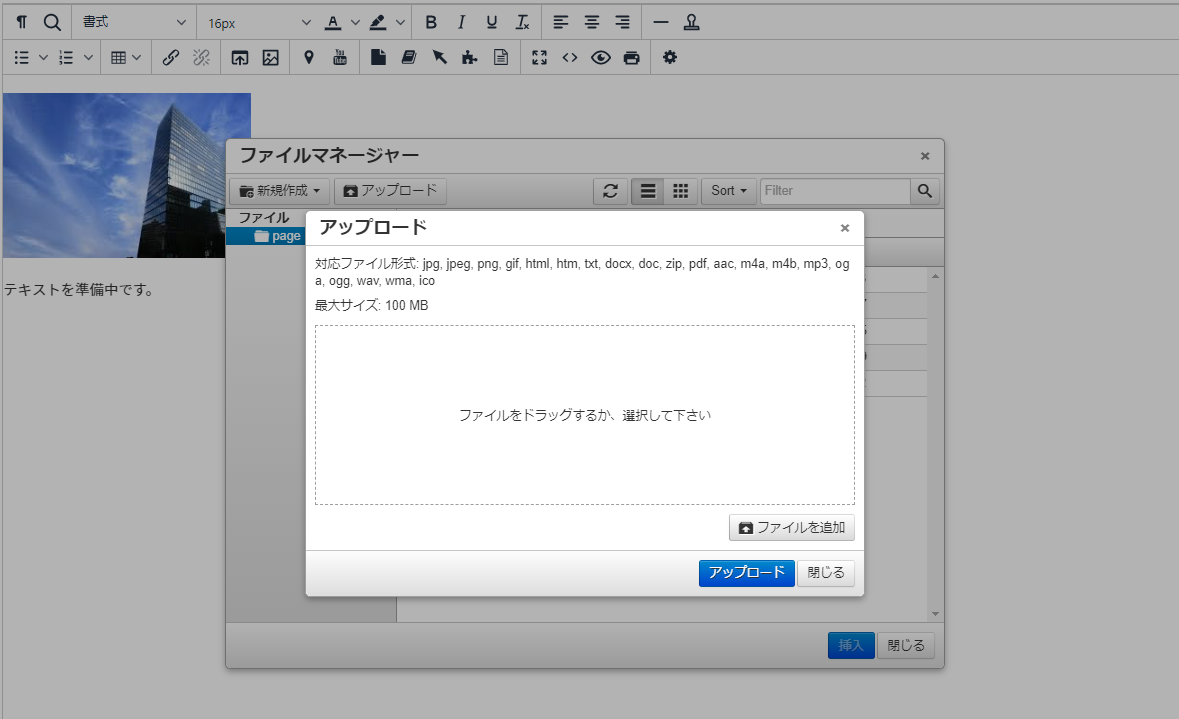Viewport: 1179px width, 719px height.
Task: Click the arrow cursor icon in toolbar
Action: point(440,57)
